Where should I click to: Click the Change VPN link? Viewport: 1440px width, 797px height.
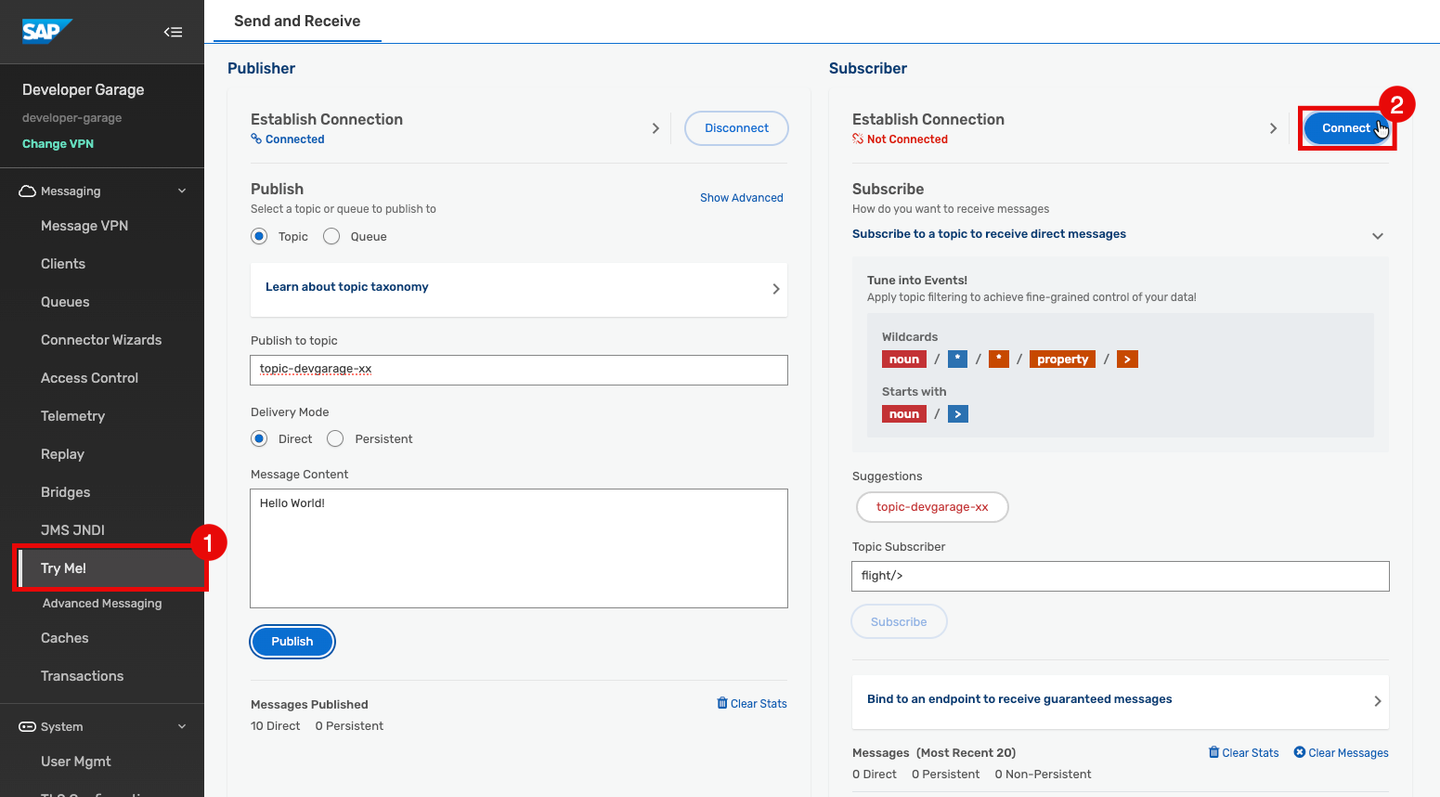tap(58, 144)
